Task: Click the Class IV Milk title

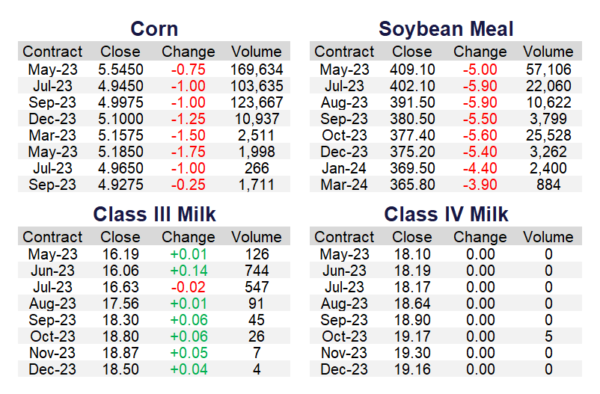Action: coord(446,214)
